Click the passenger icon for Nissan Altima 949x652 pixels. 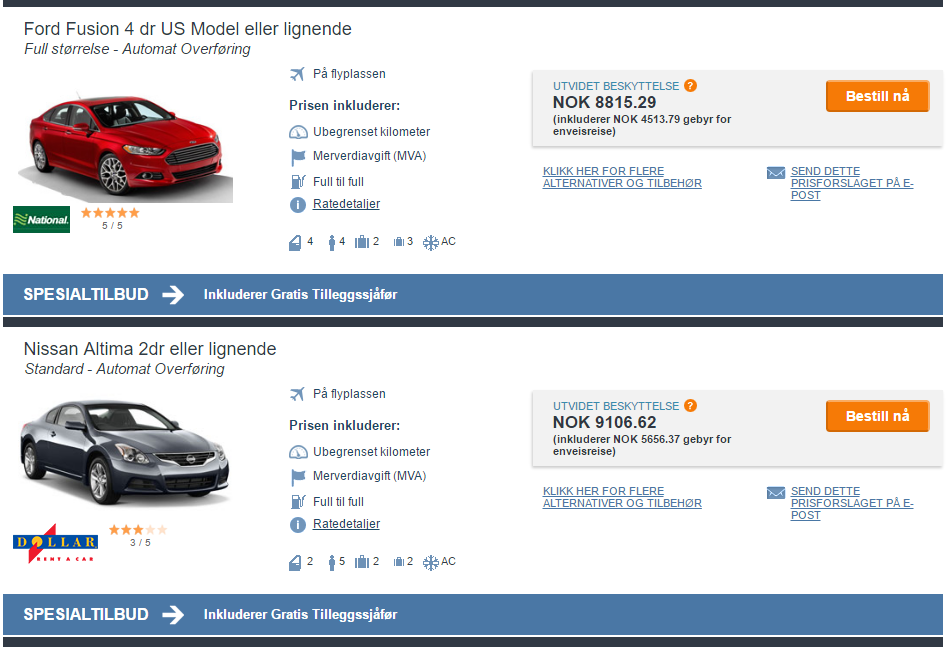(x=332, y=563)
